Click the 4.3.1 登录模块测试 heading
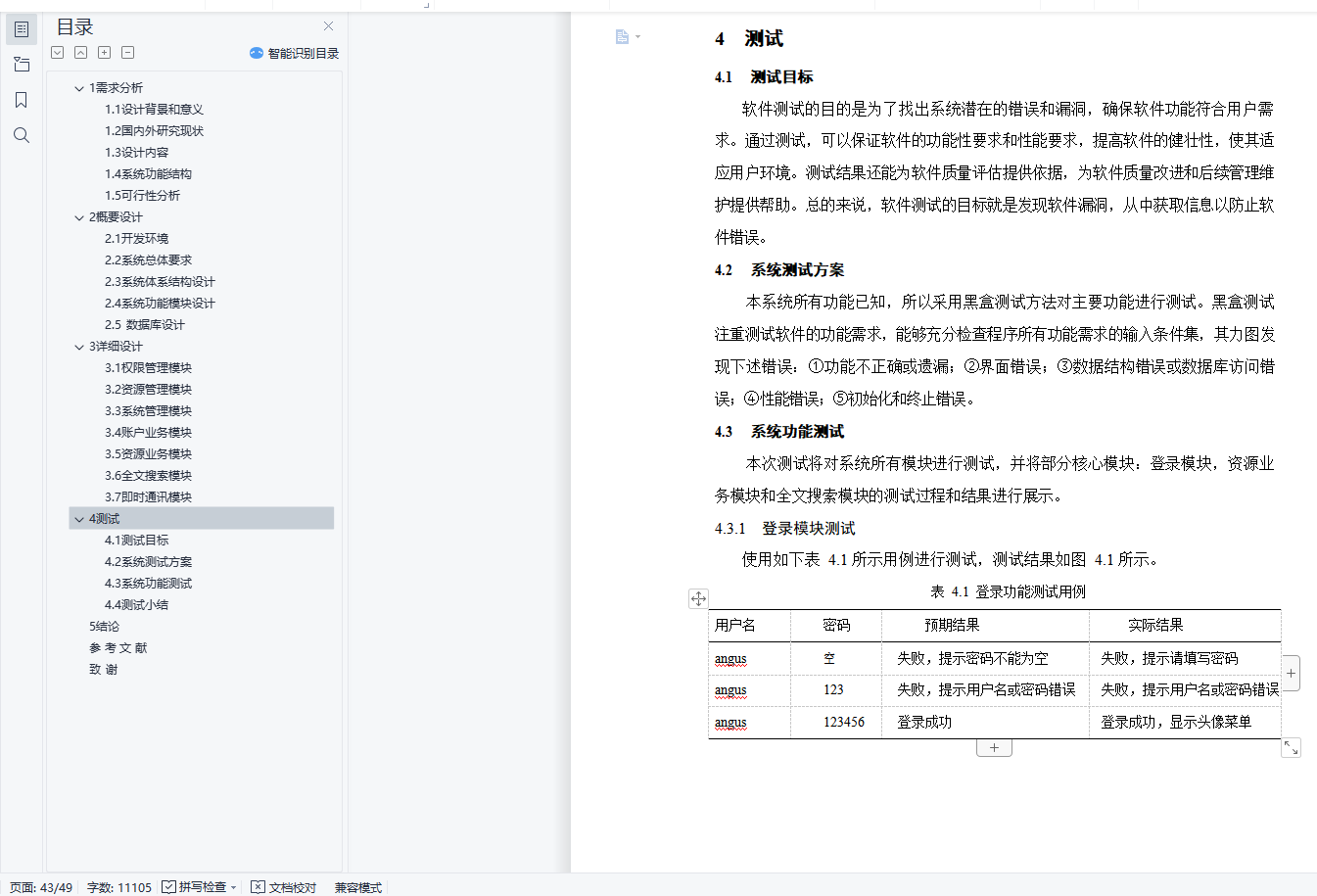The width and height of the screenshot is (1317, 896). tap(785, 529)
